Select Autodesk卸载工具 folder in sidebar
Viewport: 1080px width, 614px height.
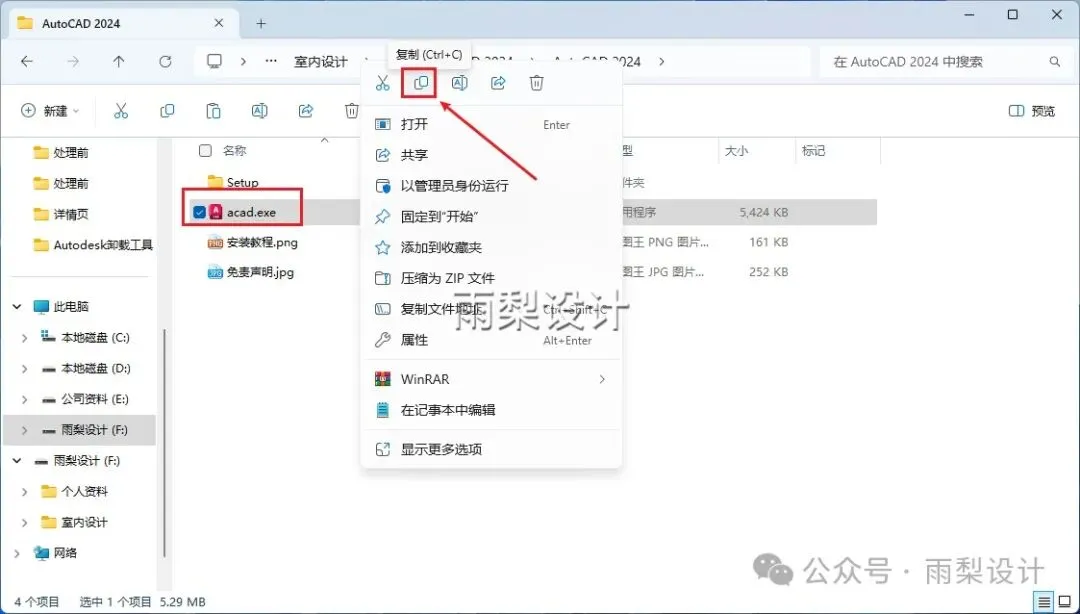(x=92, y=245)
